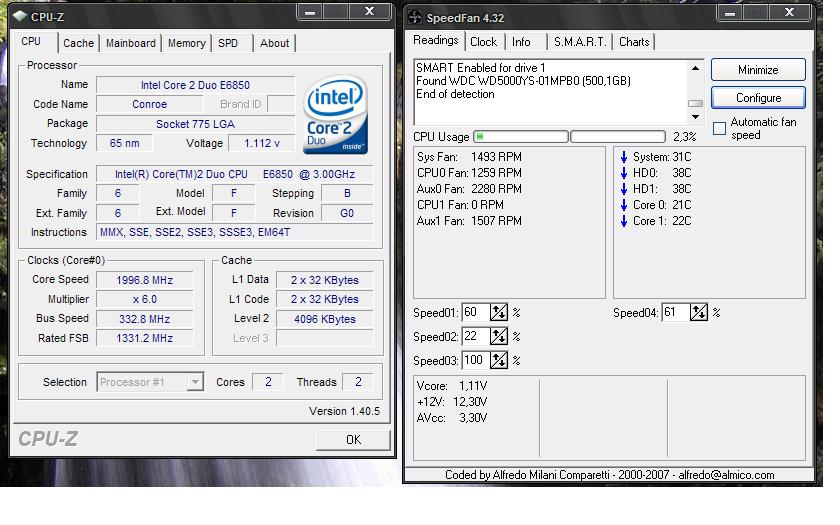Click 'Aux1 Fan: 1507 RPM' reading
840x525 pixels.
pyautogui.click(x=469, y=221)
